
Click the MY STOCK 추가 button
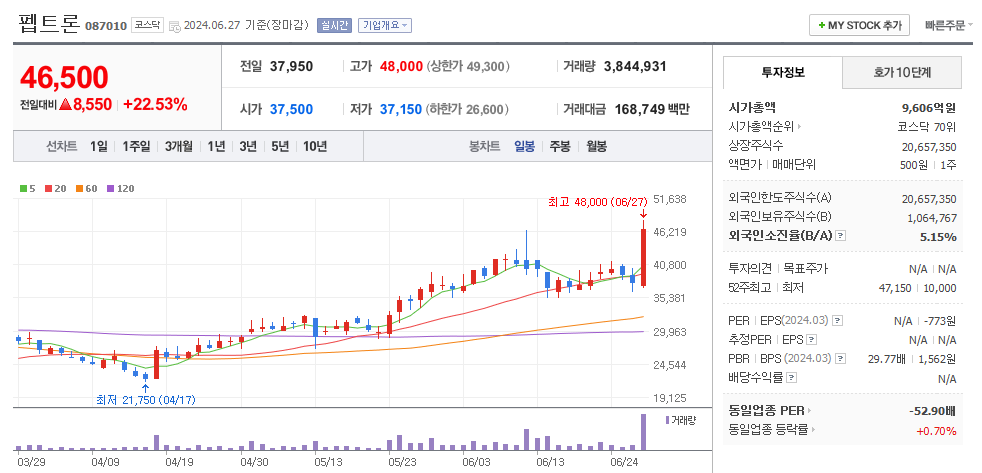coord(859,26)
